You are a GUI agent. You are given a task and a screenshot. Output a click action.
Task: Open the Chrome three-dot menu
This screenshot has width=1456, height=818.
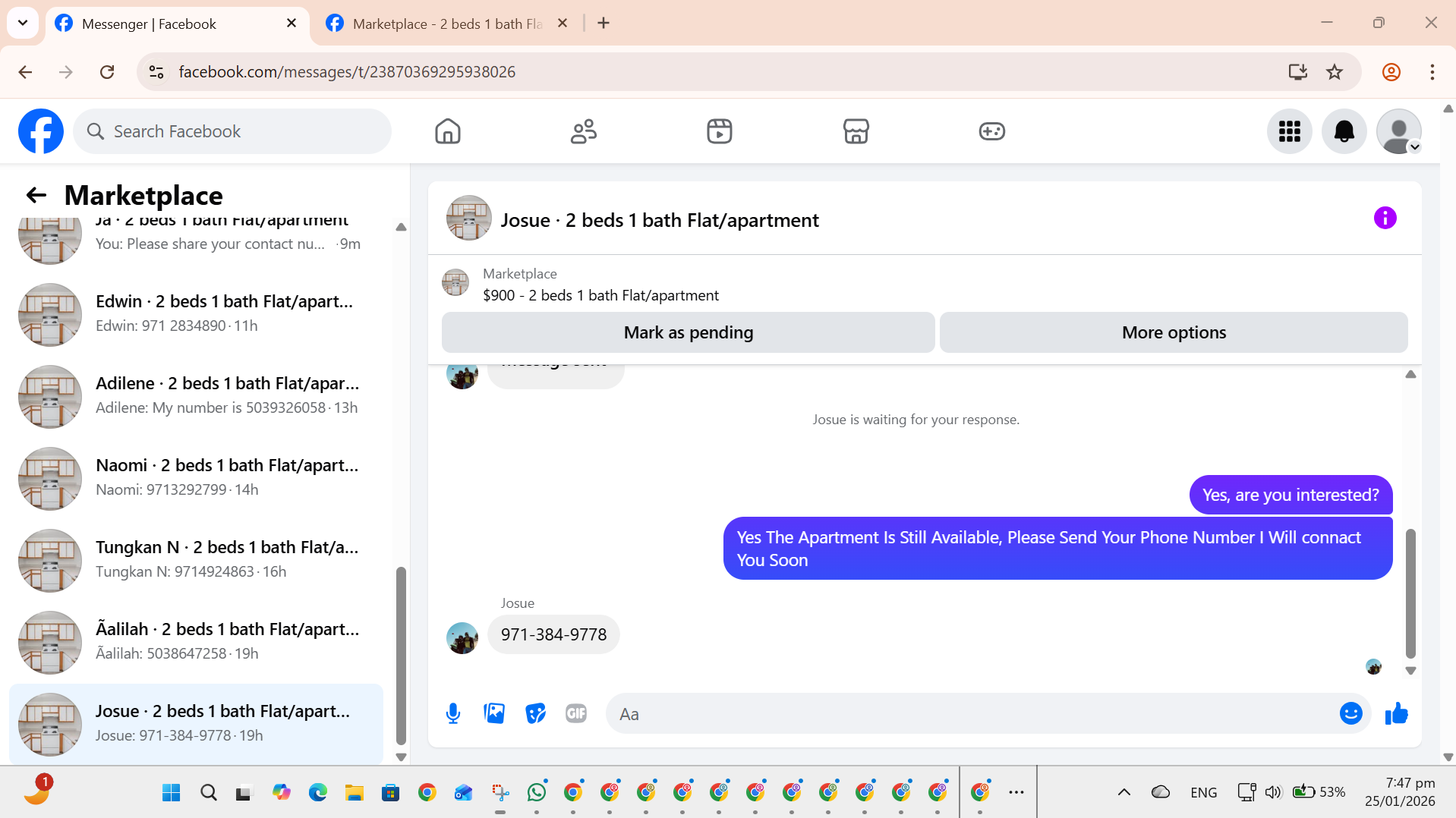pos(1432,72)
